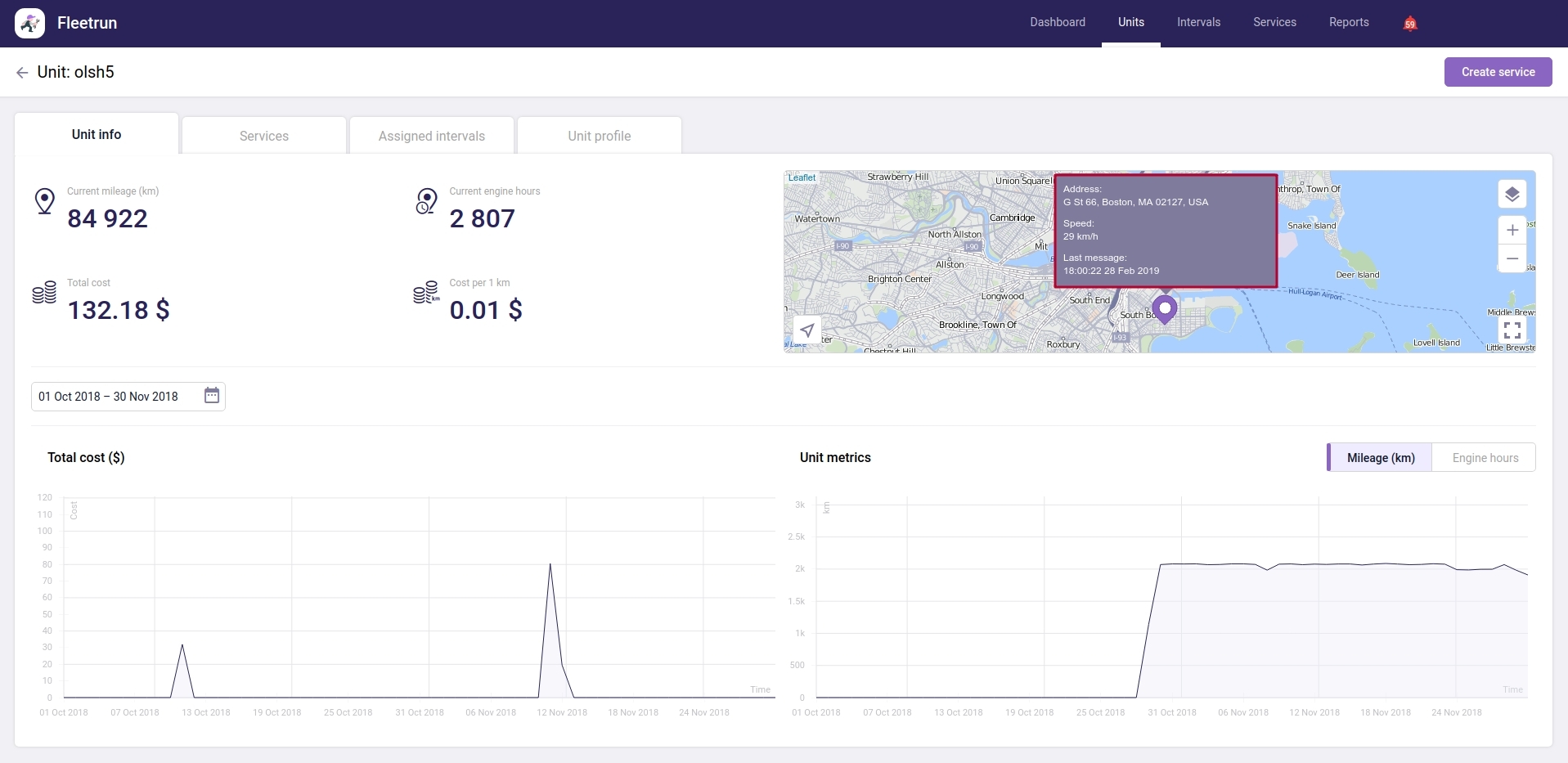The image size is (1568, 763).
Task: Open the map layers selector icon
Action: pos(1512,194)
